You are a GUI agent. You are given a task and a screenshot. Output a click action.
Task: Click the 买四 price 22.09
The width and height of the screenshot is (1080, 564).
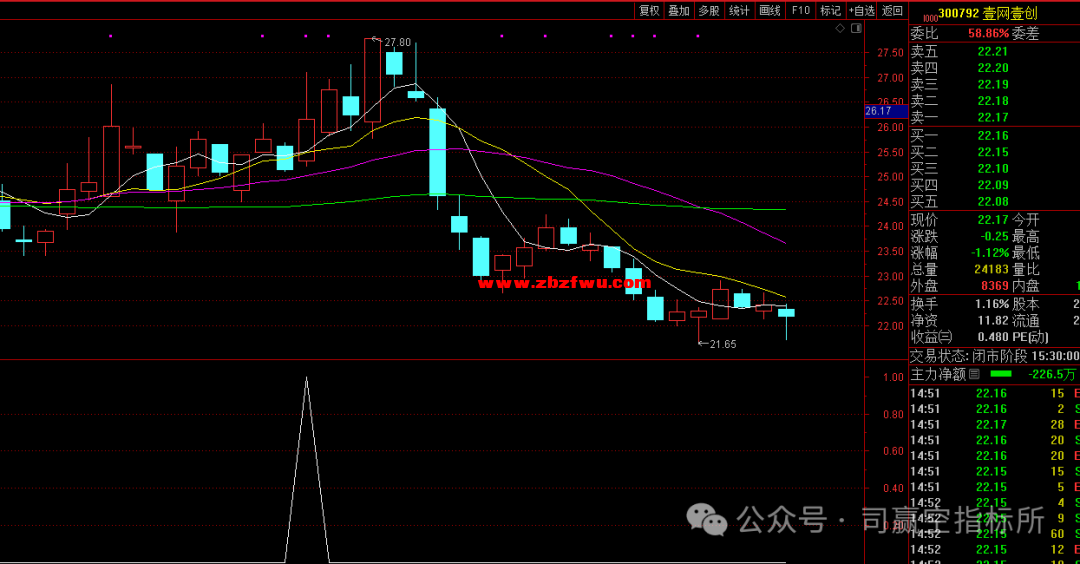click(993, 185)
